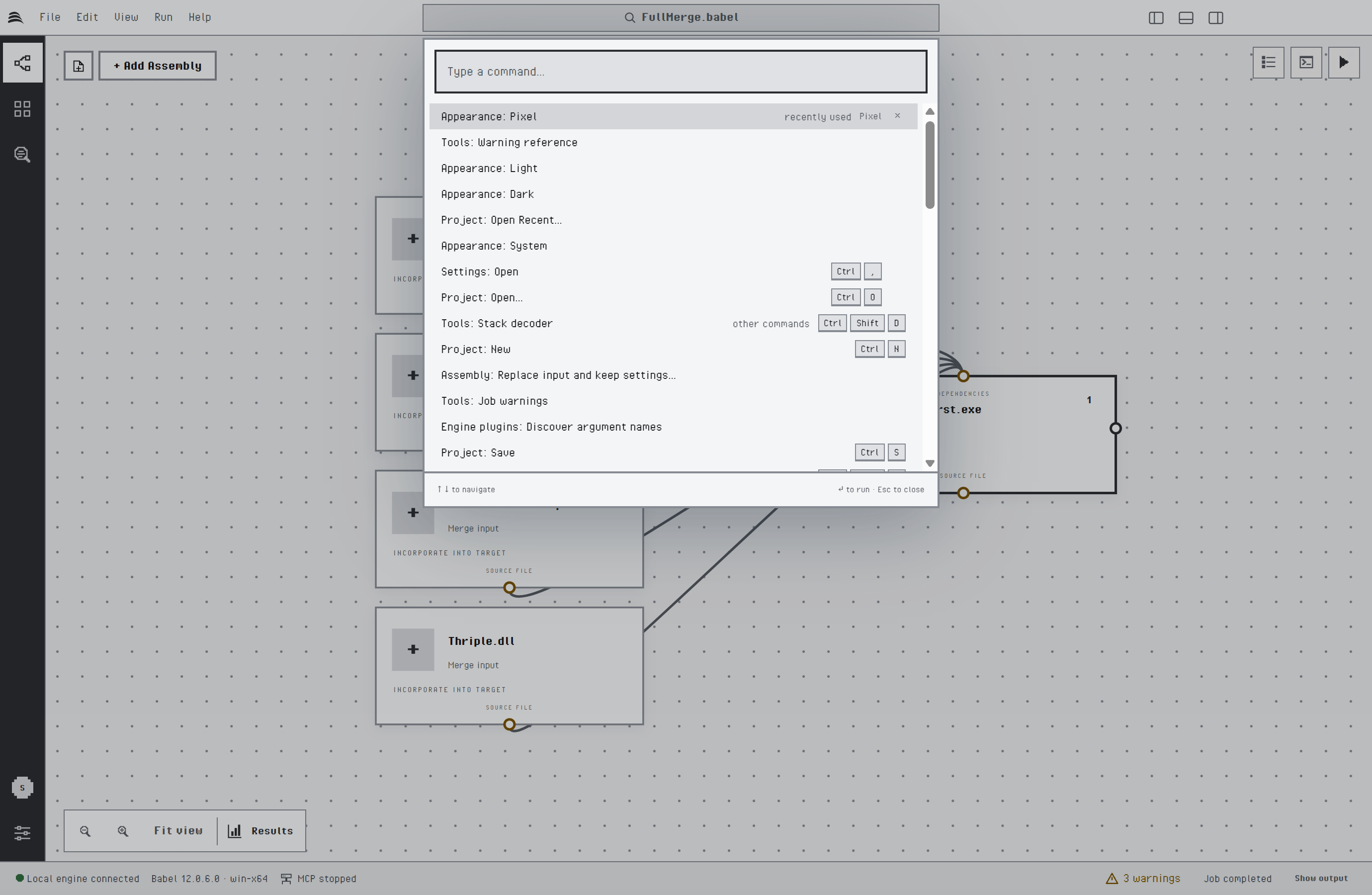Image resolution: width=1372 pixels, height=895 pixels.
Task: Open the search inspector sidebar icon
Action: [22, 155]
